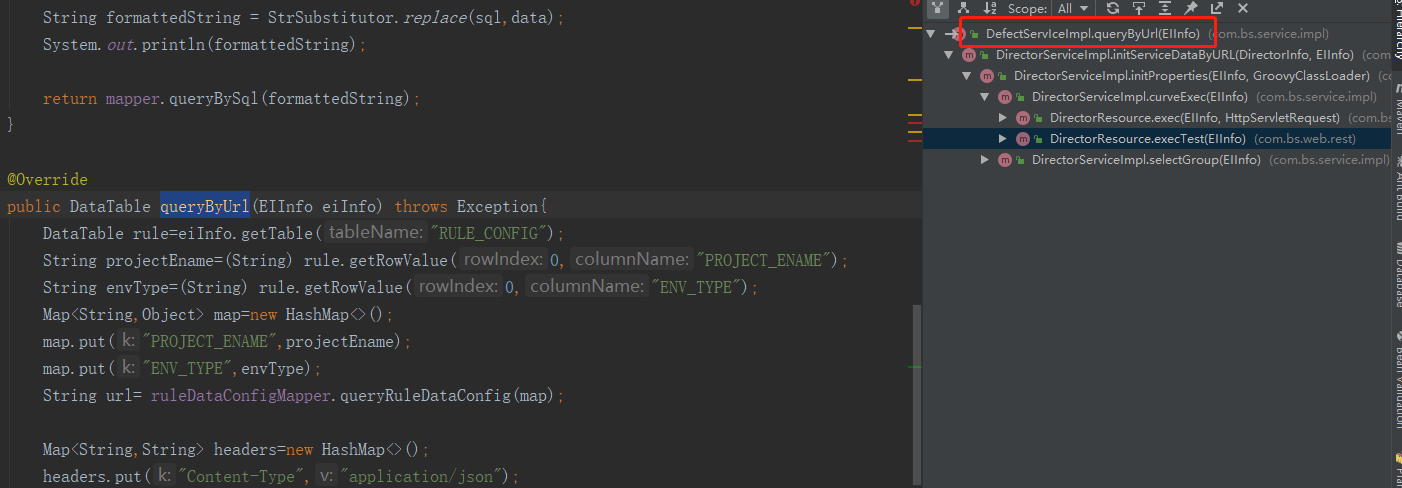This screenshot has width=1402, height=488.
Task: Expand all hierarchy nodes icon
Action: click(1165, 8)
